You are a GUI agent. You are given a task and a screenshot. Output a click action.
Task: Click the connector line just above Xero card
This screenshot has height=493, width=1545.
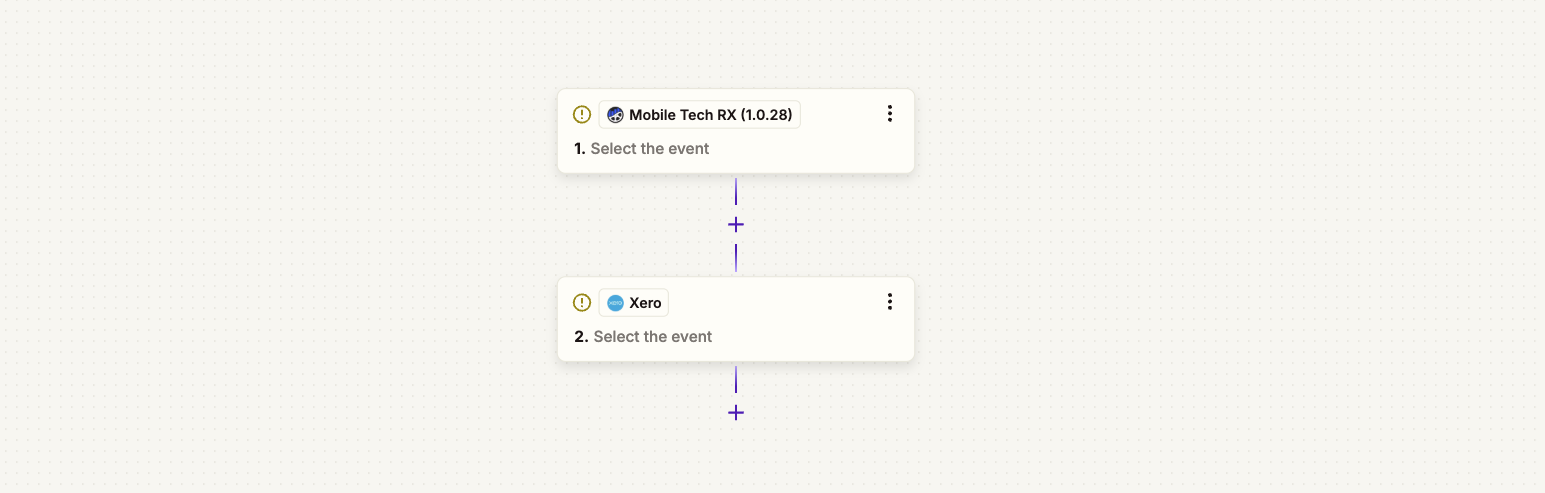pyautogui.click(x=736, y=258)
